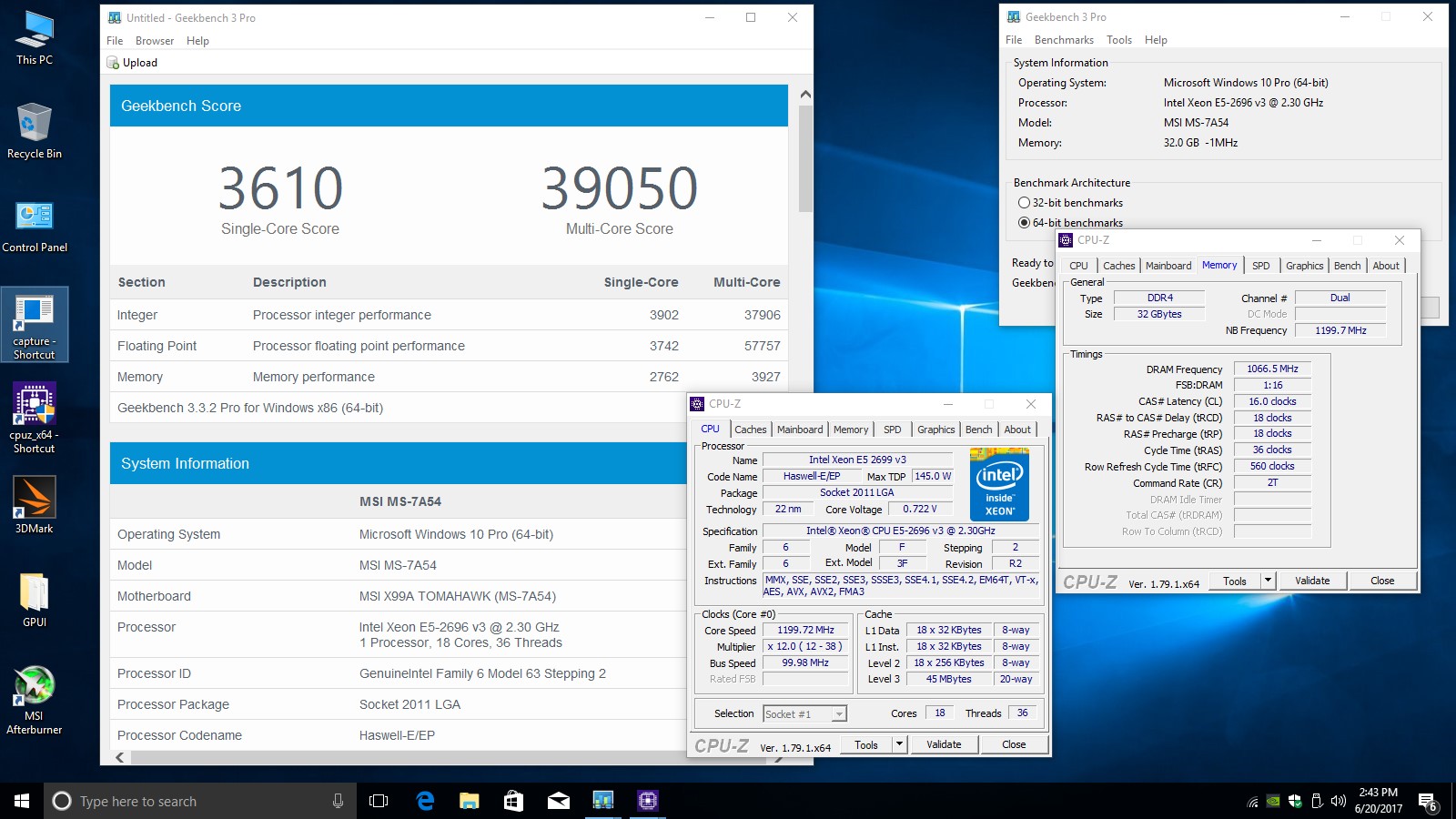
Task: Open Control Panel desktop icon
Action: tap(35, 227)
